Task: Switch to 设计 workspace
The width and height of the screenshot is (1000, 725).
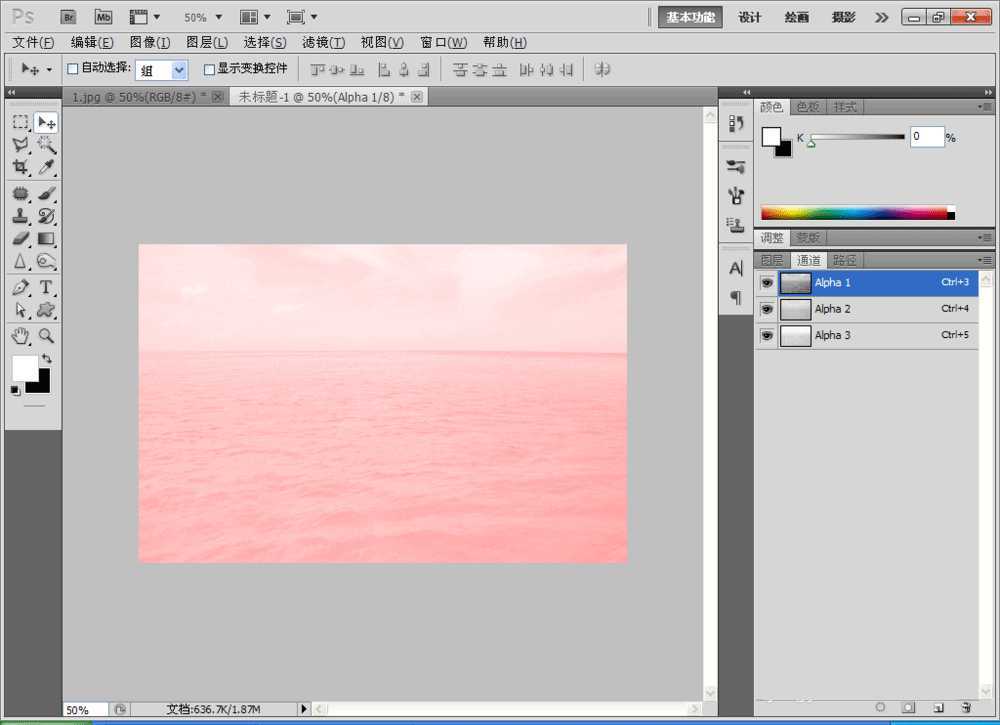Action: [750, 17]
